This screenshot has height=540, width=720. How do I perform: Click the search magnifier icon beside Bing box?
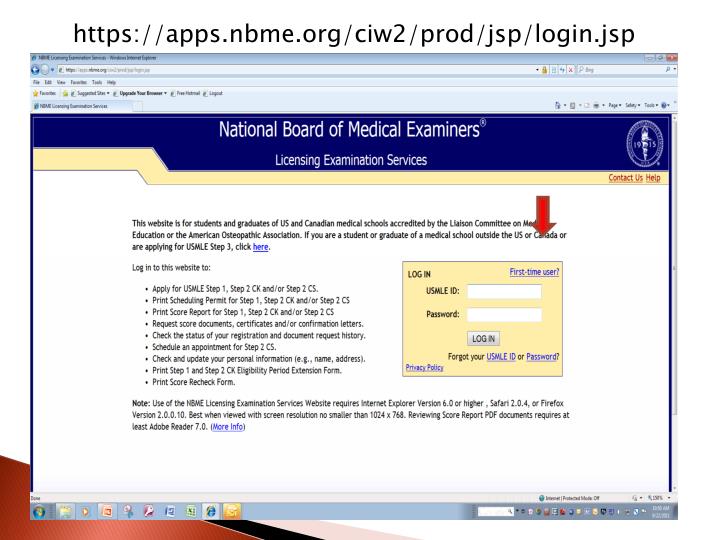(x=667, y=70)
